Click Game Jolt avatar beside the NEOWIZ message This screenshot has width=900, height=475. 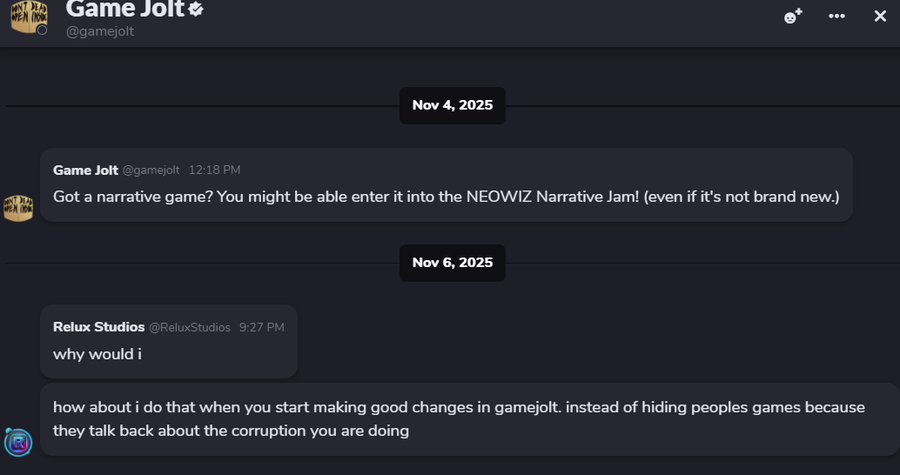click(19, 208)
